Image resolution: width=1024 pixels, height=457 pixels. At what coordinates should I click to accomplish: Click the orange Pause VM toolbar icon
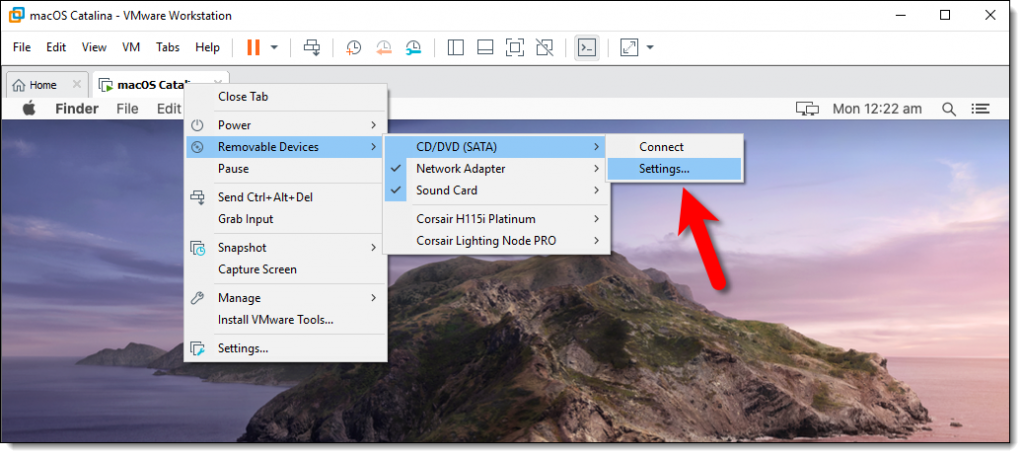click(253, 47)
